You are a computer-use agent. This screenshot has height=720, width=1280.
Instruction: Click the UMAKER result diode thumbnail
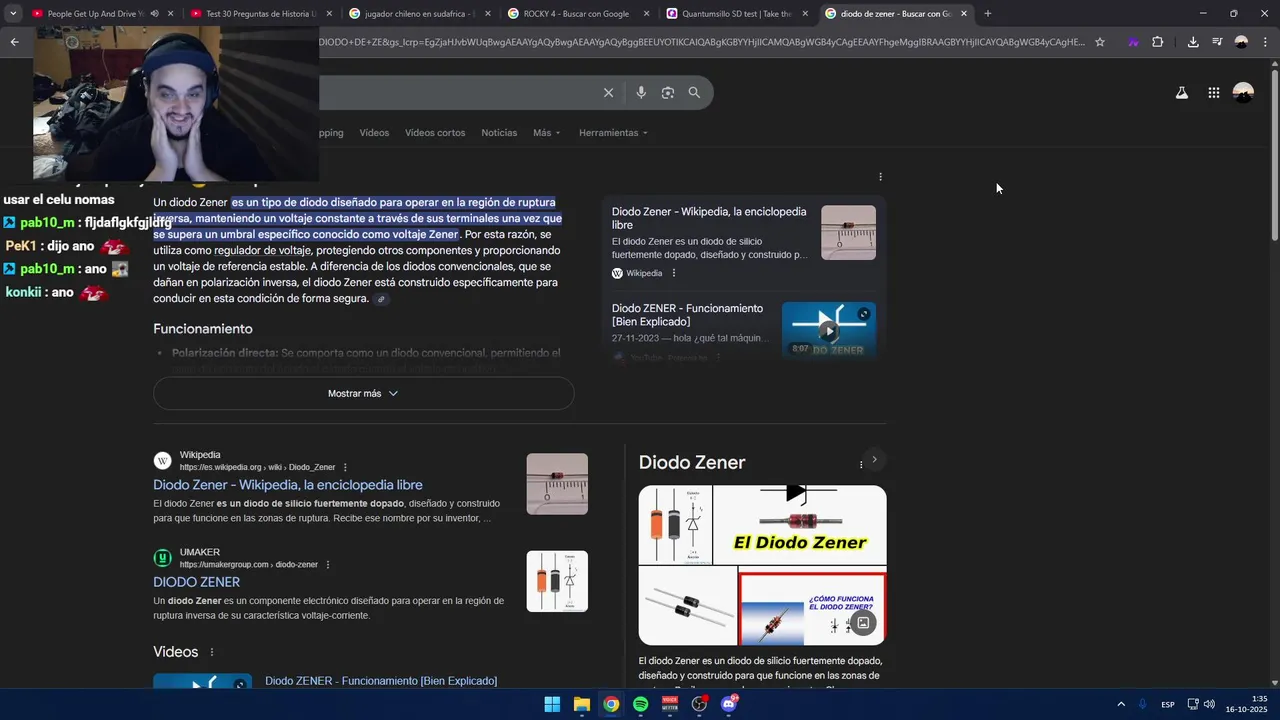point(557,581)
